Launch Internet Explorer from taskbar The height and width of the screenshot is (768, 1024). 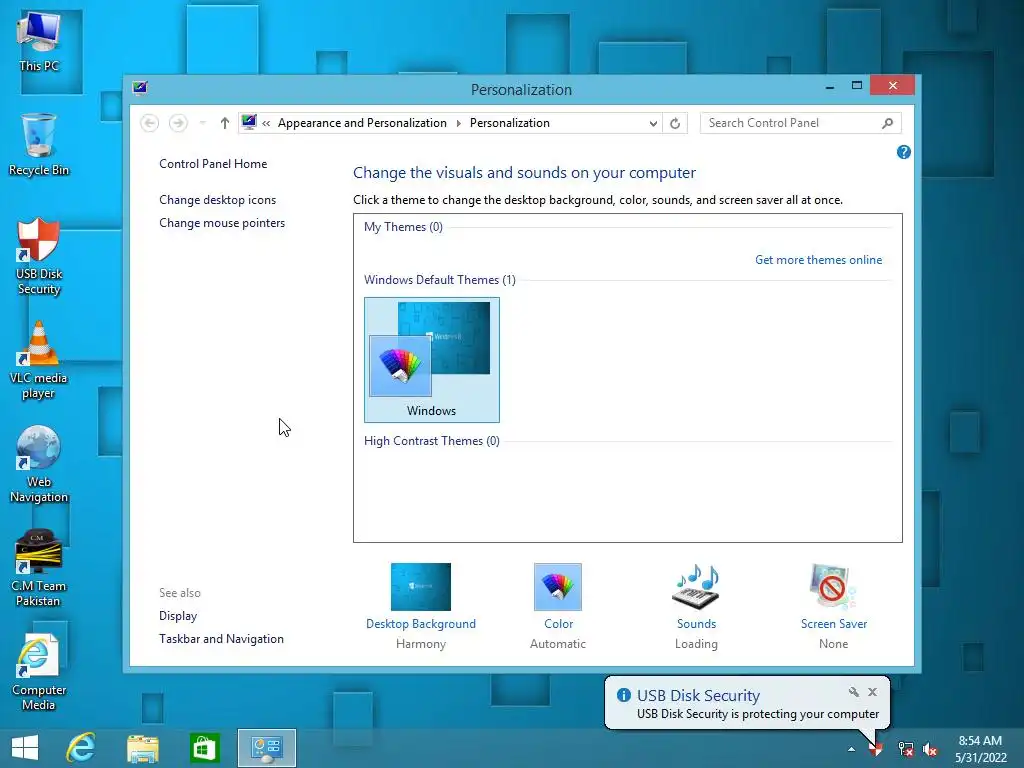click(x=81, y=748)
